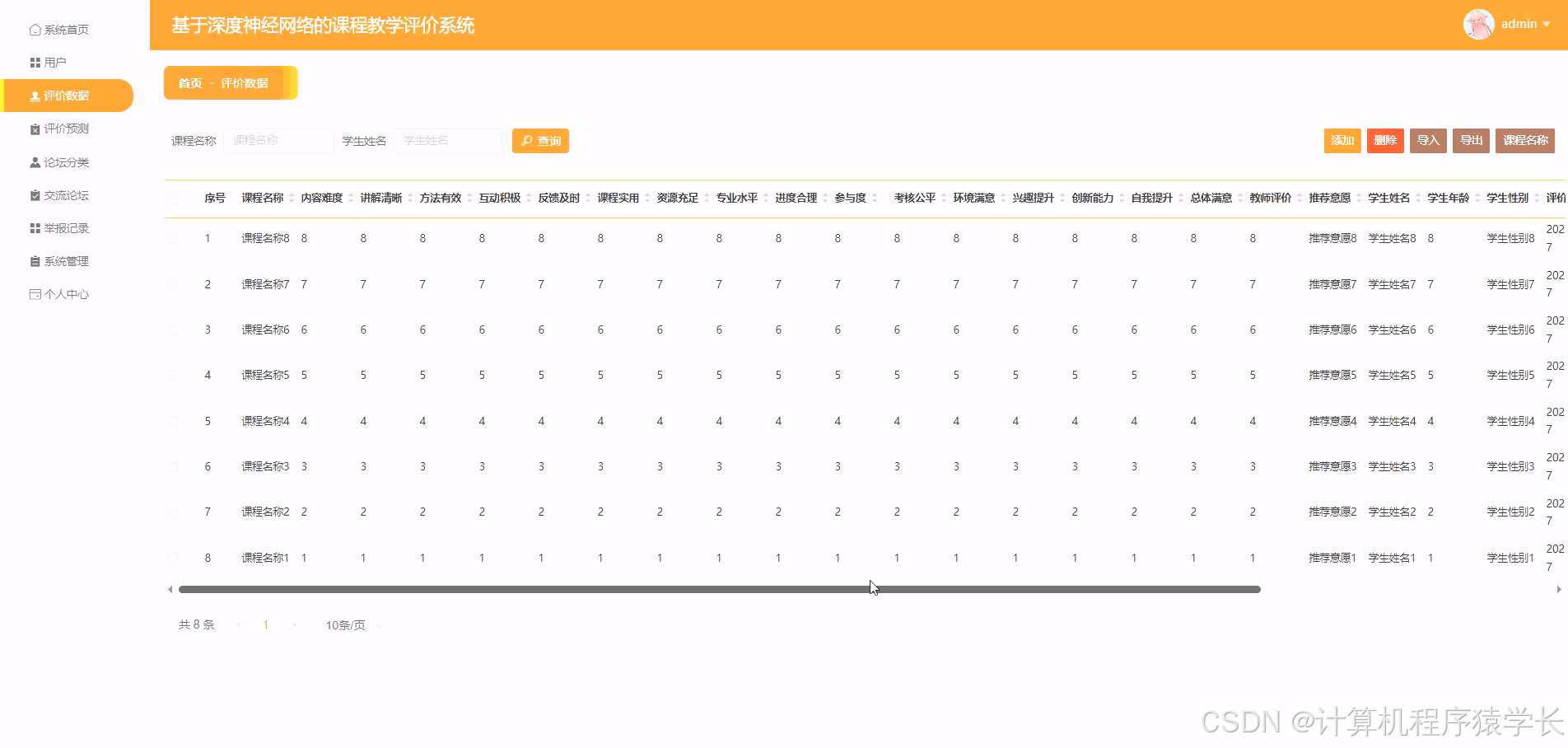The image size is (1568, 748).
Task: Click the 课程名称 button at top right
Action: [x=1525, y=141]
